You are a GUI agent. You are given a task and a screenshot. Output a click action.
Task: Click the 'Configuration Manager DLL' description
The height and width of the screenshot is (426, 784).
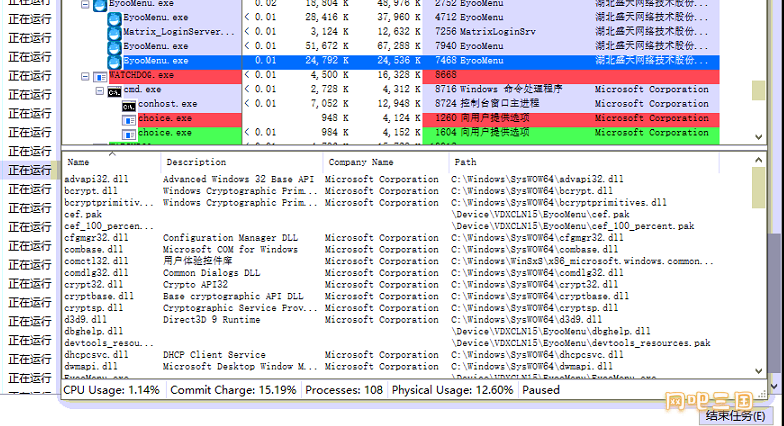coord(230,238)
